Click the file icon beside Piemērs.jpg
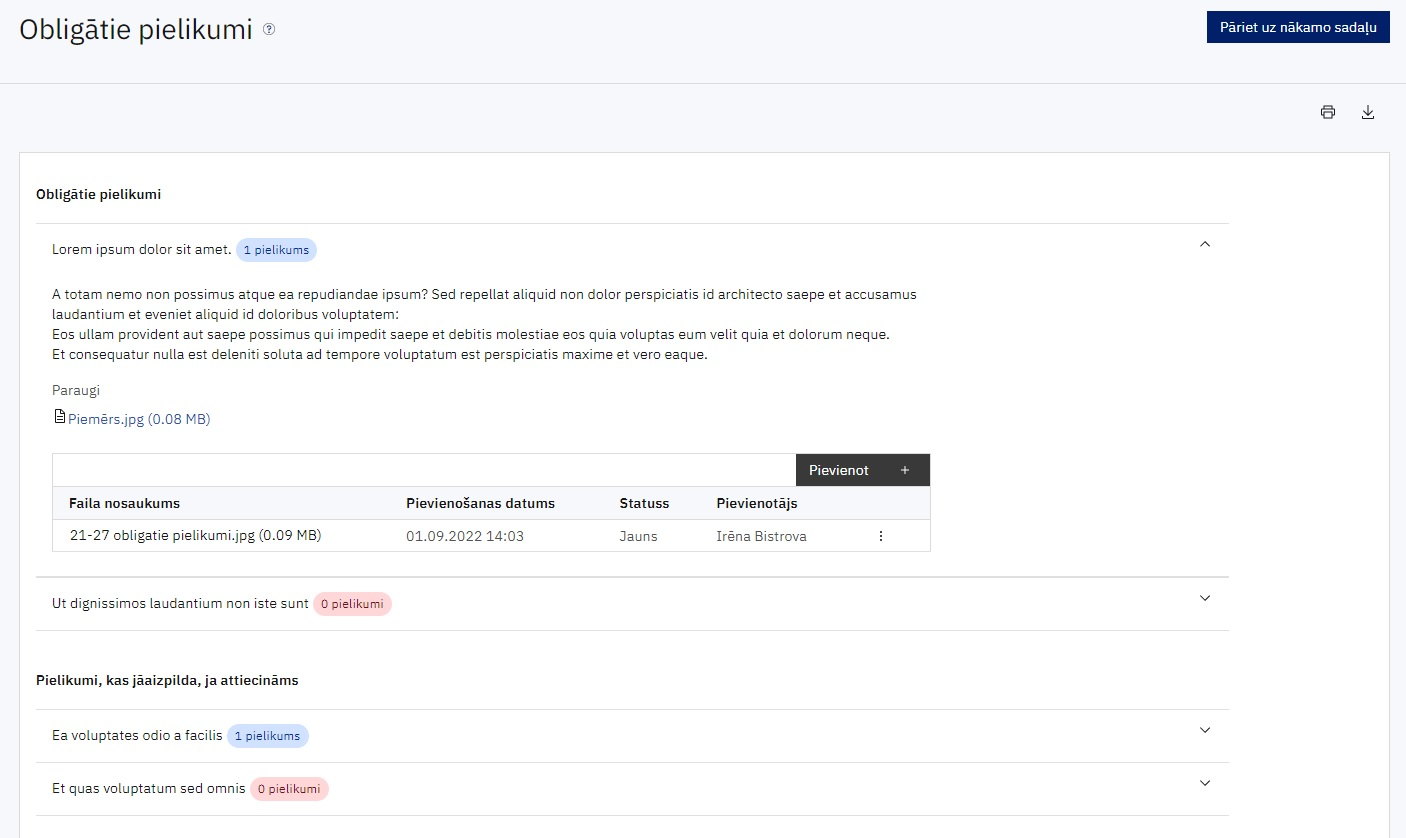This screenshot has height=838, width=1406. click(x=59, y=417)
